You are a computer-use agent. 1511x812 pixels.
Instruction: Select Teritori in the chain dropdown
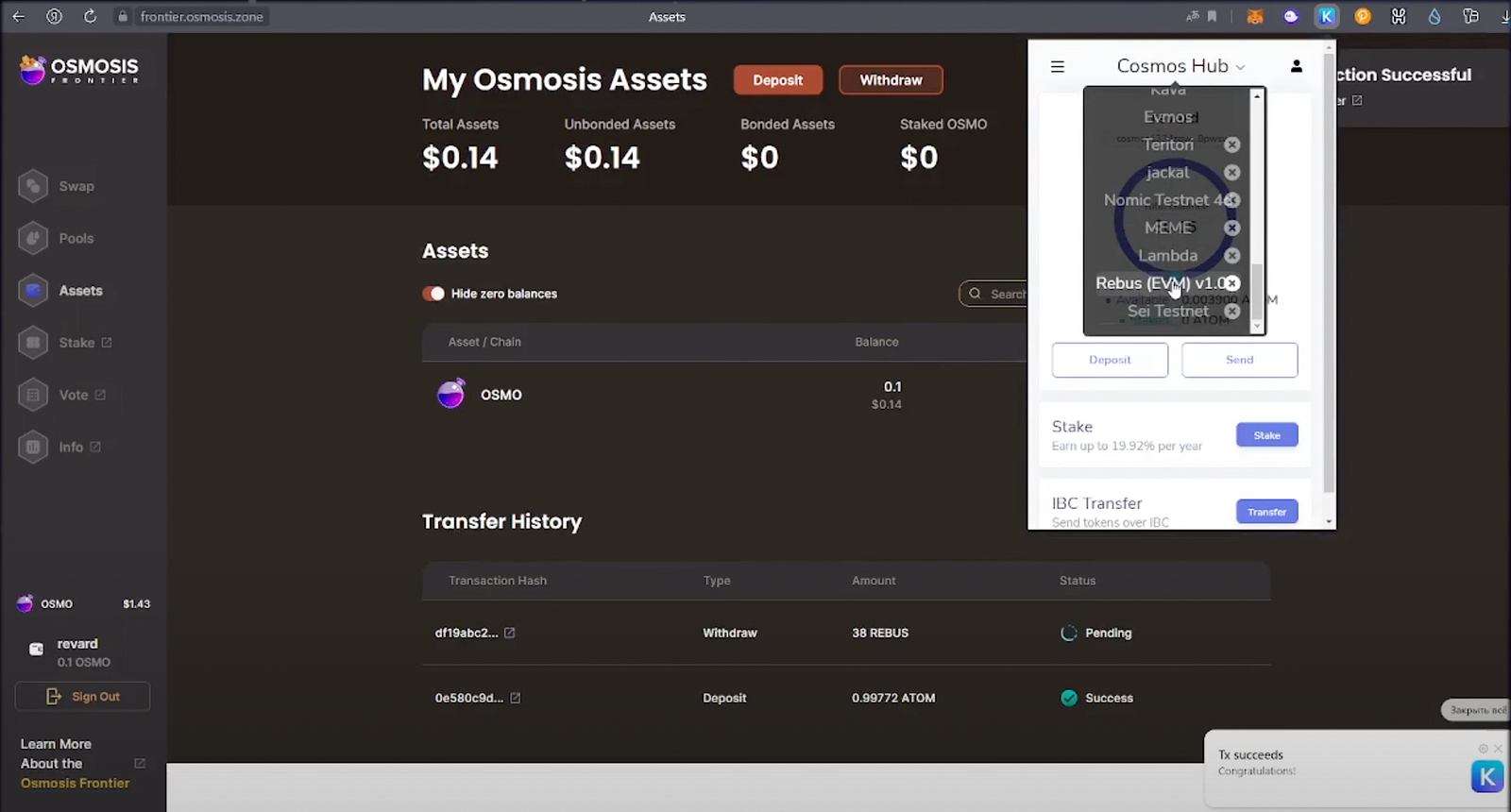tap(1168, 144)
